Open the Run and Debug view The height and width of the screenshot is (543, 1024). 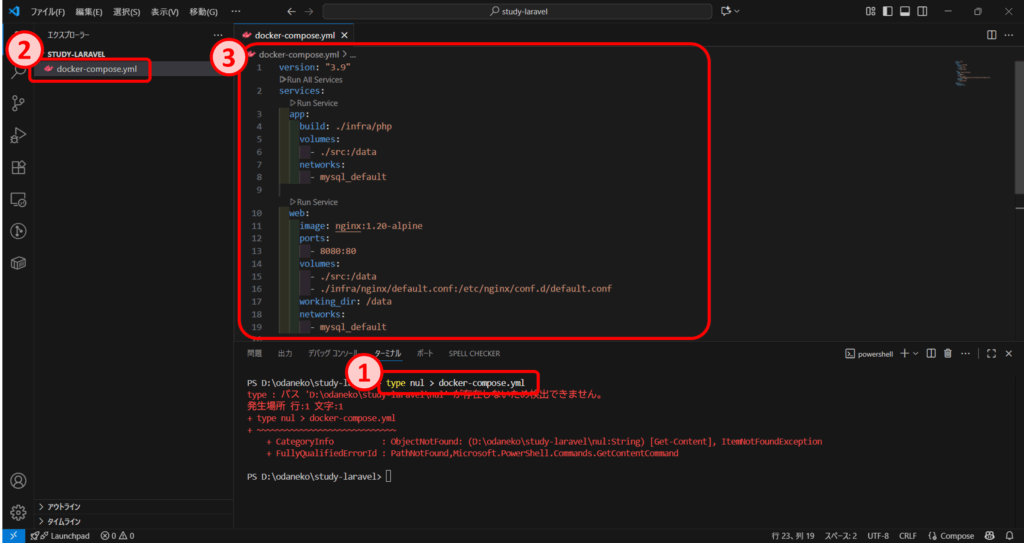coord(18,135)
